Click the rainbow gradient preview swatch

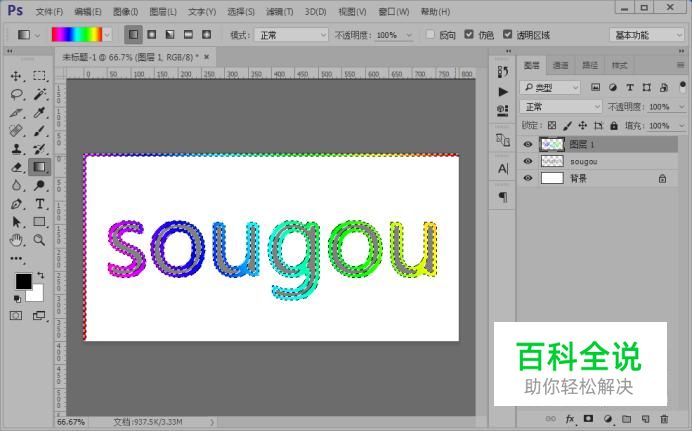[77, 35]
